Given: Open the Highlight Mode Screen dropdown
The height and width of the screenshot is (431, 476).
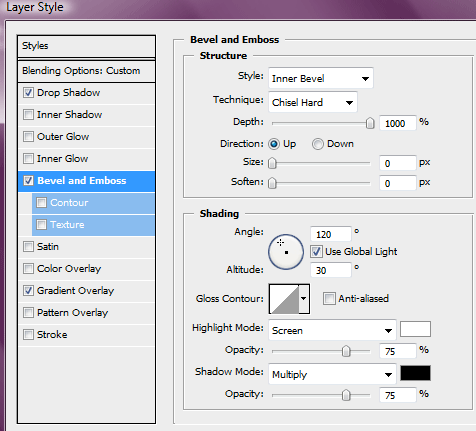Looking at the screenshot, I should tap(332, 330).
